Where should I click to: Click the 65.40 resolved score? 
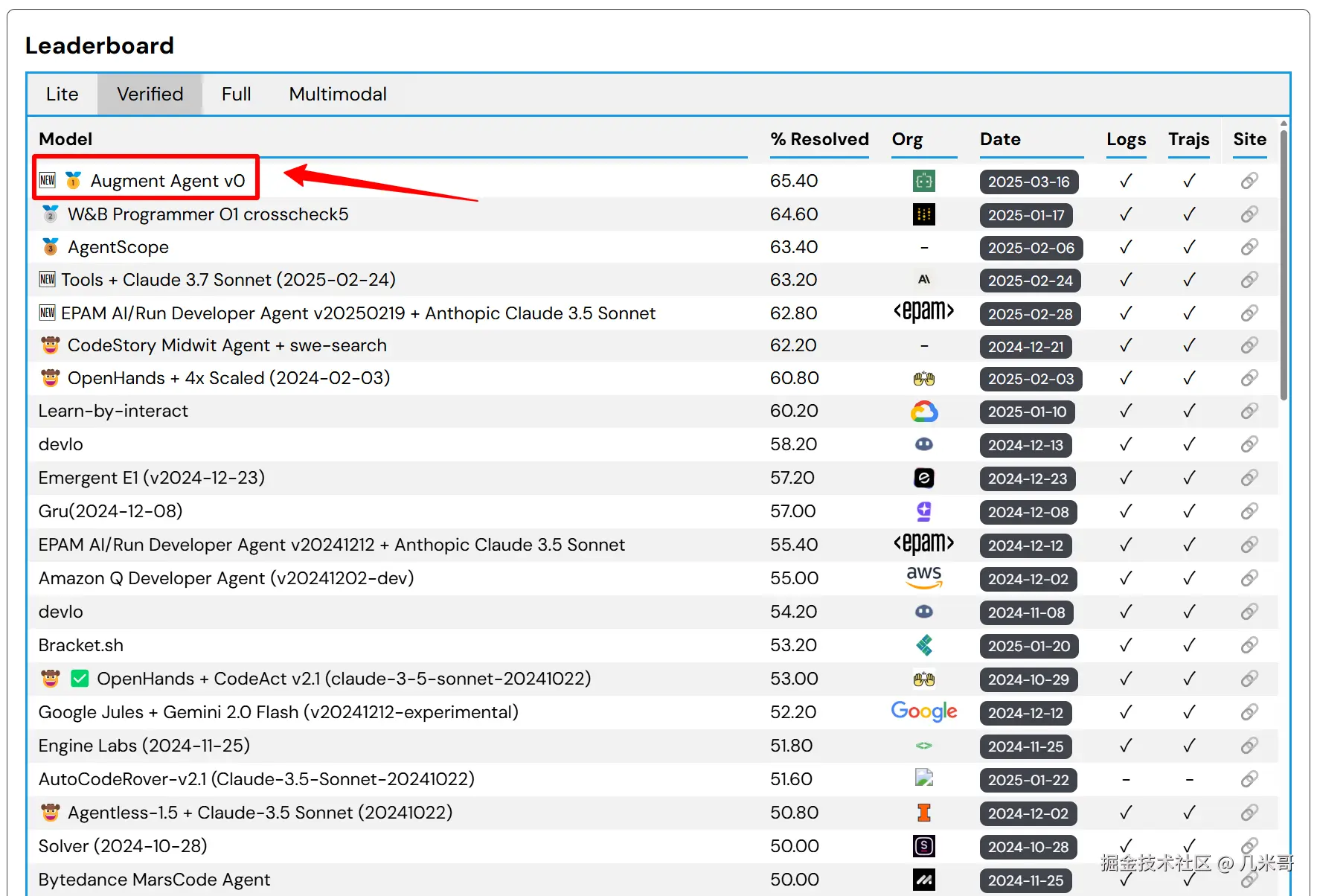(794, 181)
